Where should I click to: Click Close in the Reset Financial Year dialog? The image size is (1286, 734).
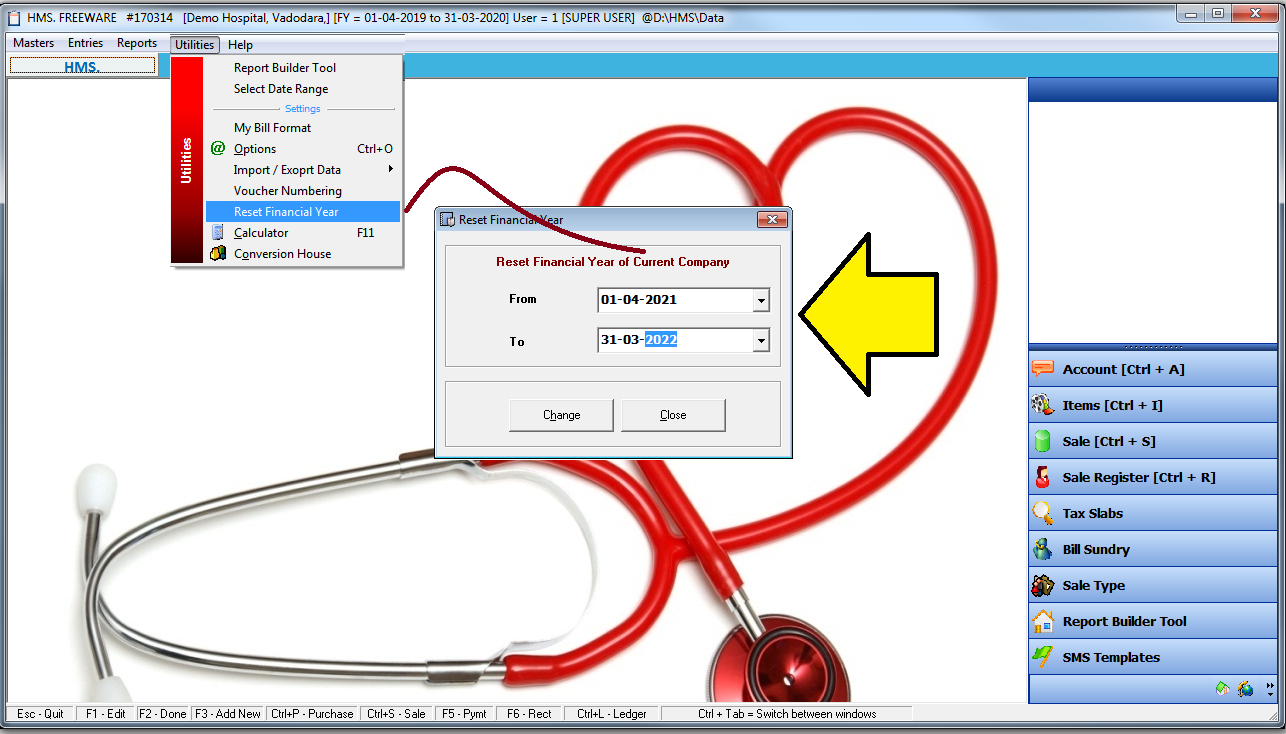673,414
